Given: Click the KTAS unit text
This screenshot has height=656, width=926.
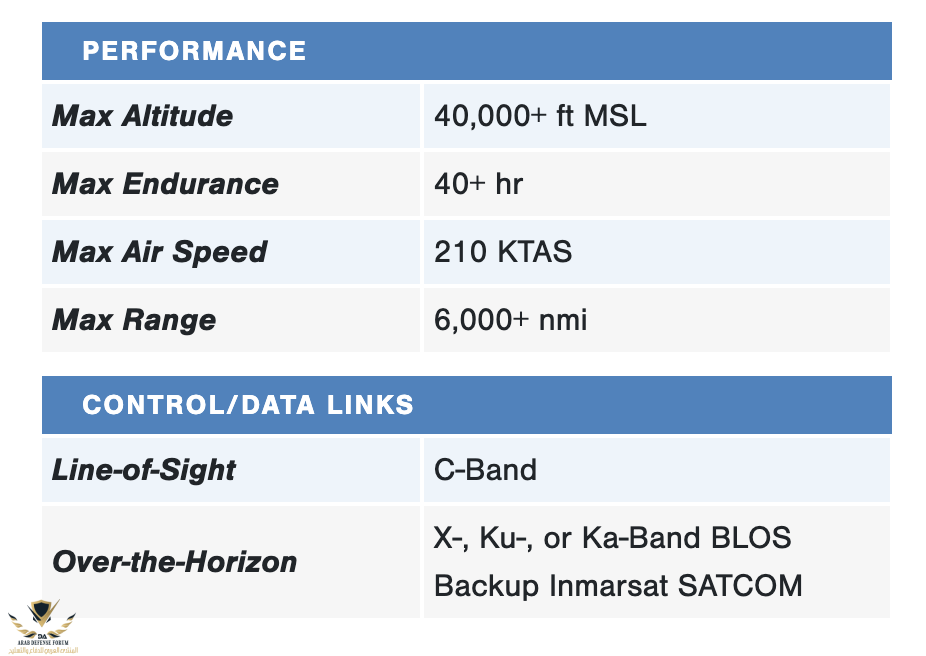Looking at the screenshot, I should click(534, 252).
